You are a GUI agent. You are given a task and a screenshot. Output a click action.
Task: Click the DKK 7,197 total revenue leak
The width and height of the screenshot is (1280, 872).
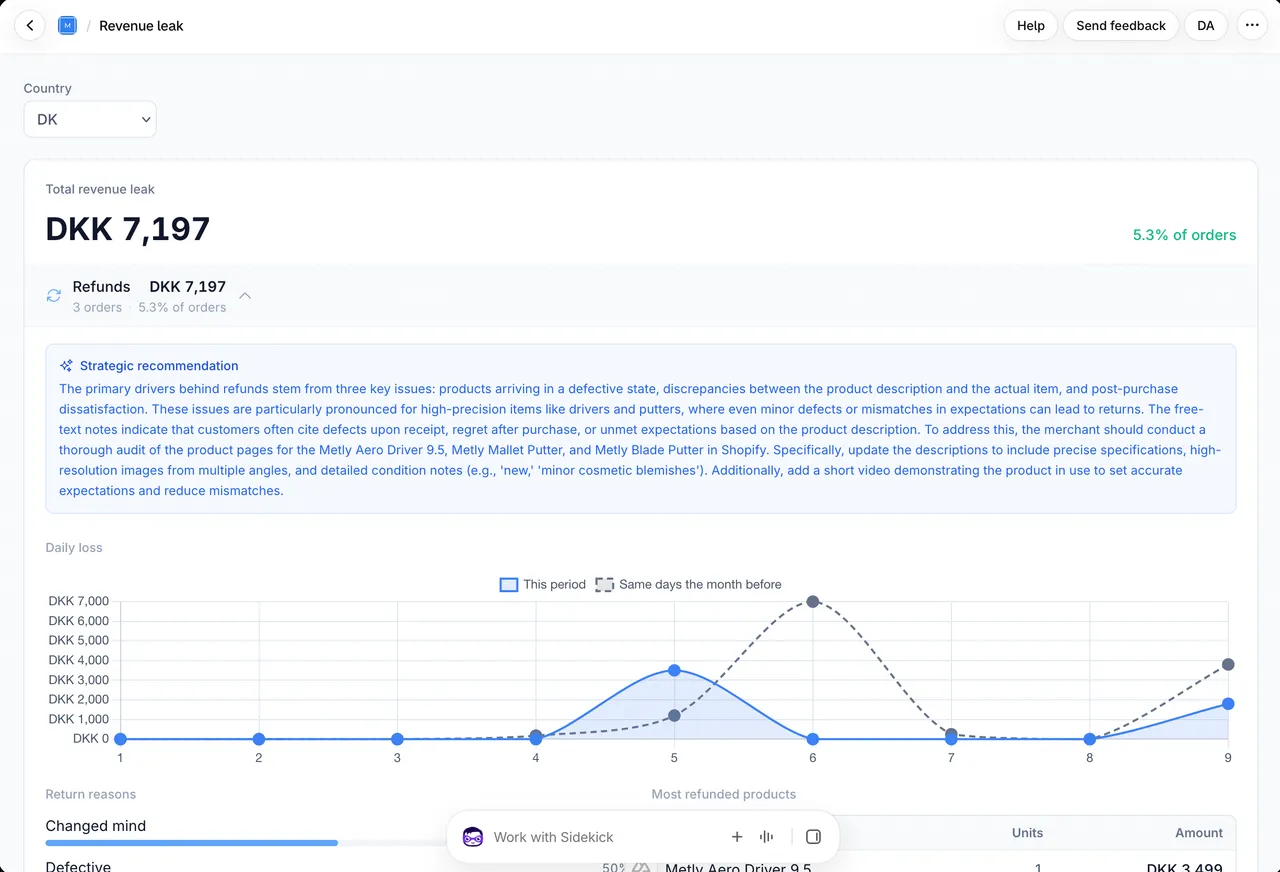tap(128, 229)
